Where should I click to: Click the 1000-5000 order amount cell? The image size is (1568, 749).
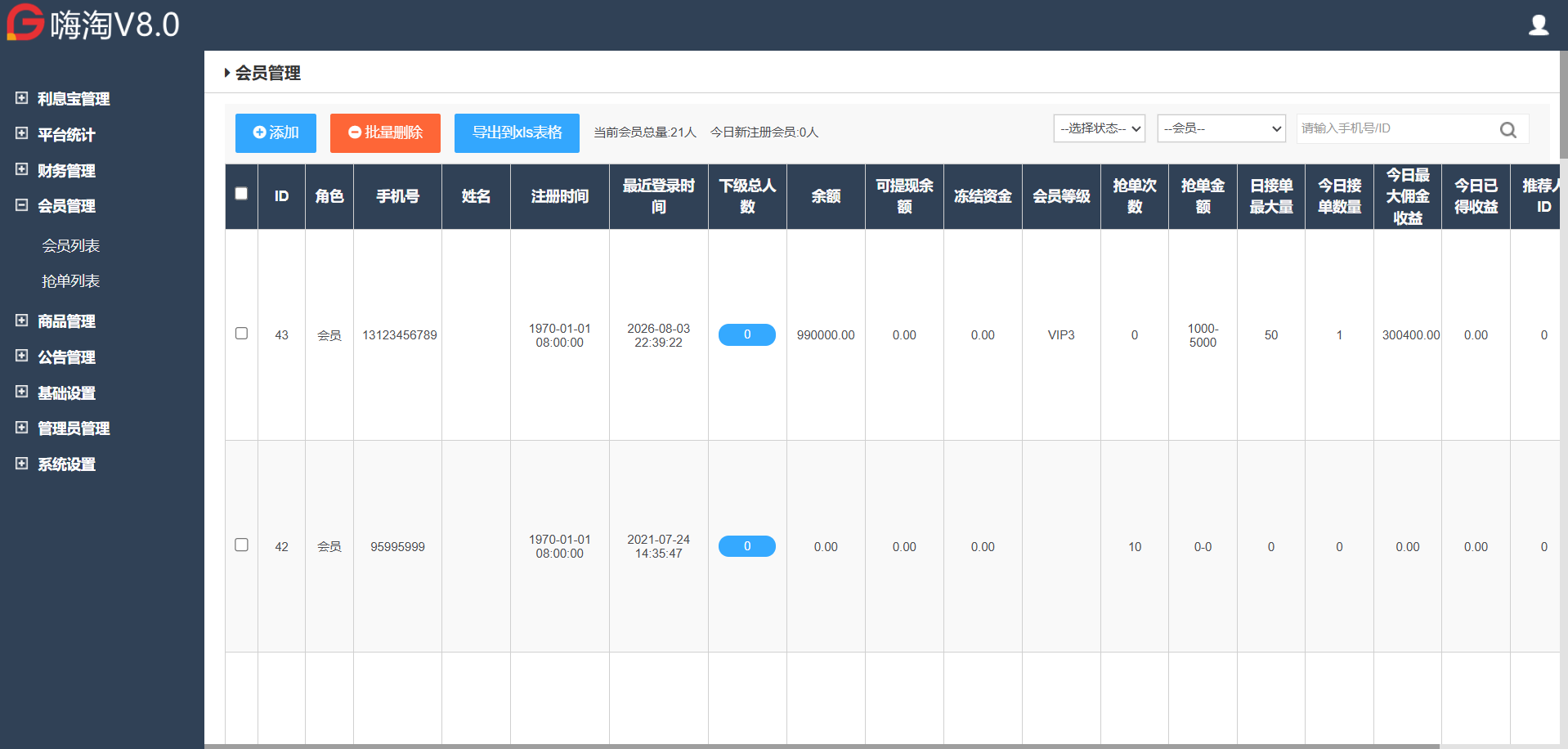coord(1203,335)
